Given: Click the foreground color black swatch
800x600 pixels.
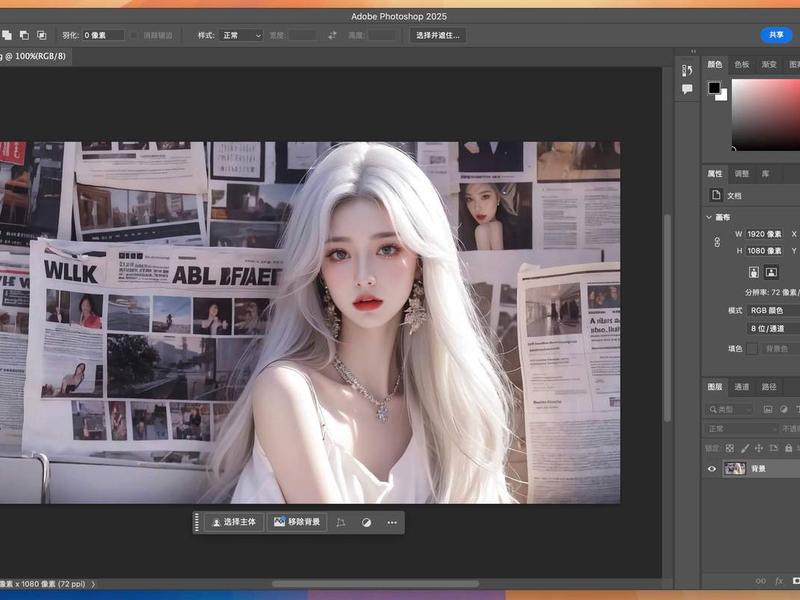Looking at the screenshot, I should point(714,88).
